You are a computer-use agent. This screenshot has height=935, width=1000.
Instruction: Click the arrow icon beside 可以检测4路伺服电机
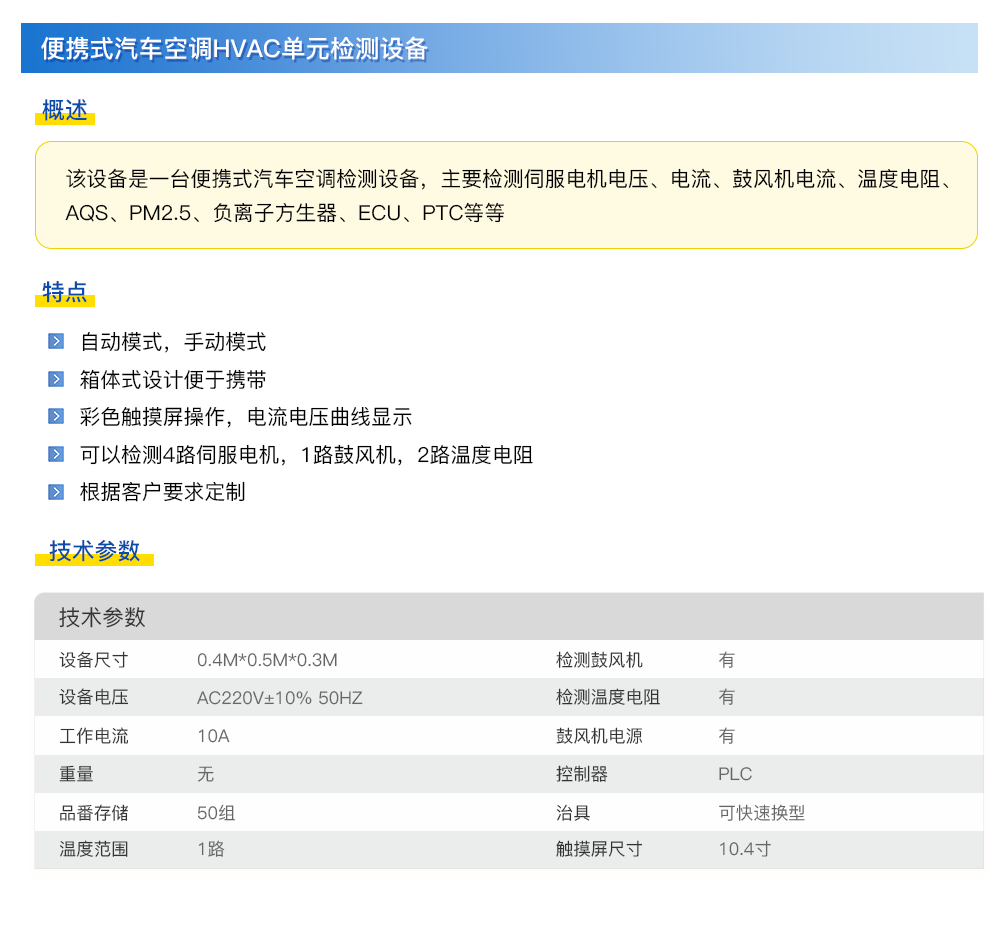56,455
